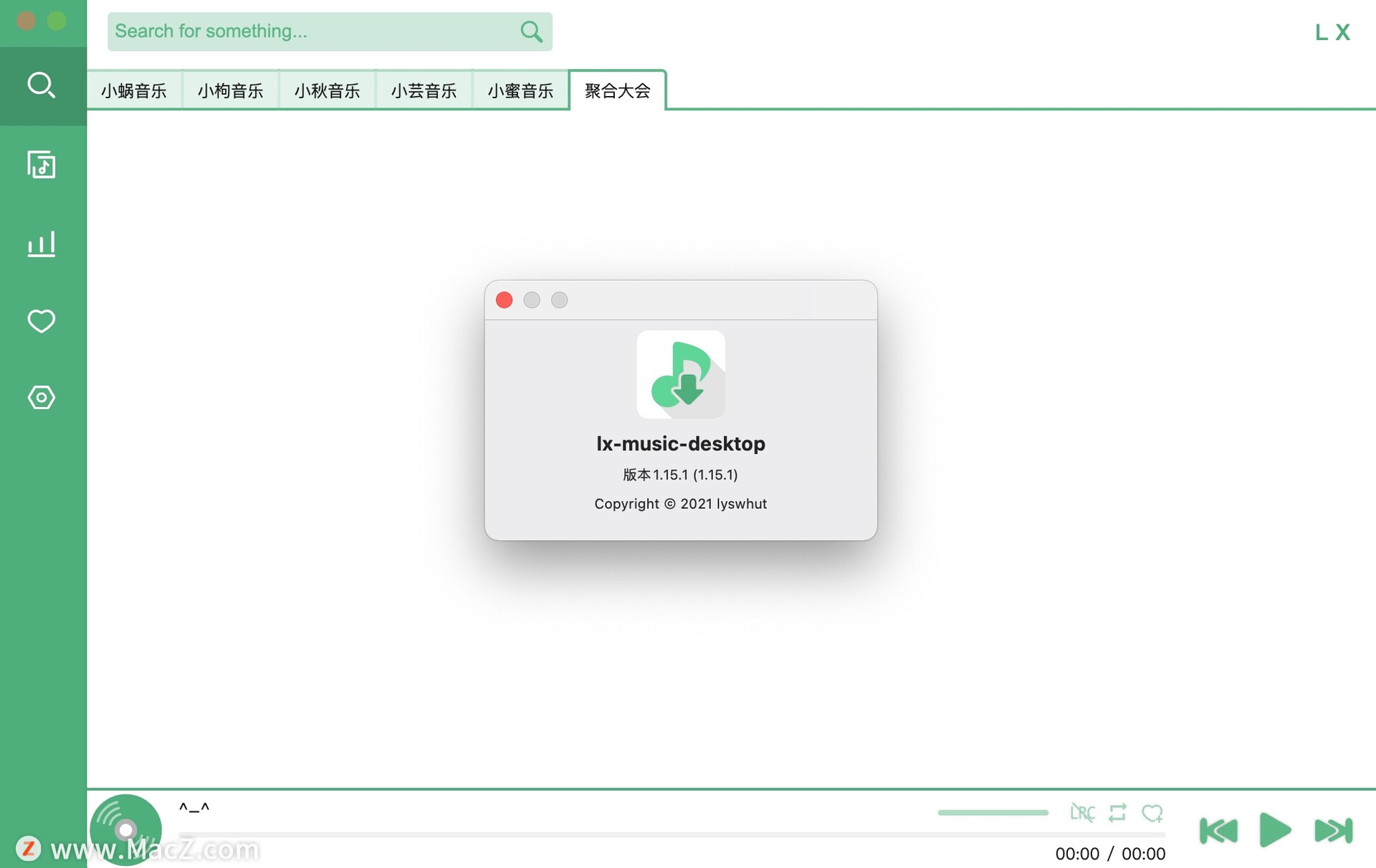The width and height of the screenshot is (1376, 868).
Task: Click the LX logo at top right
Action: (1333, 32)
